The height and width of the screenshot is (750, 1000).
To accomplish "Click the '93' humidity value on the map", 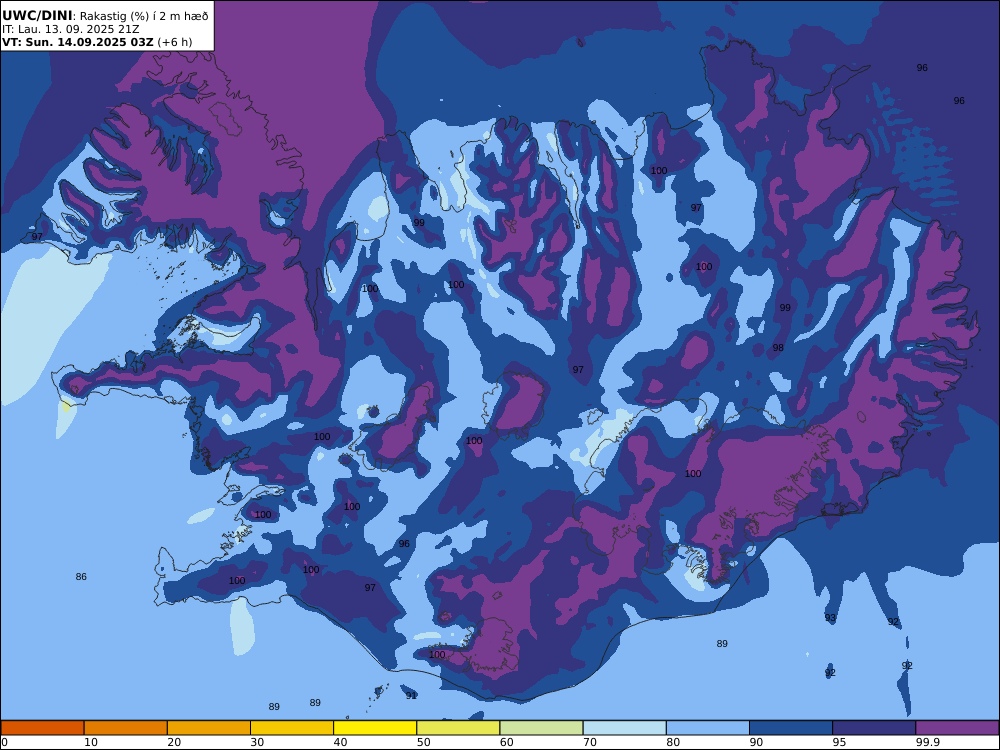I will click(830, 617).
